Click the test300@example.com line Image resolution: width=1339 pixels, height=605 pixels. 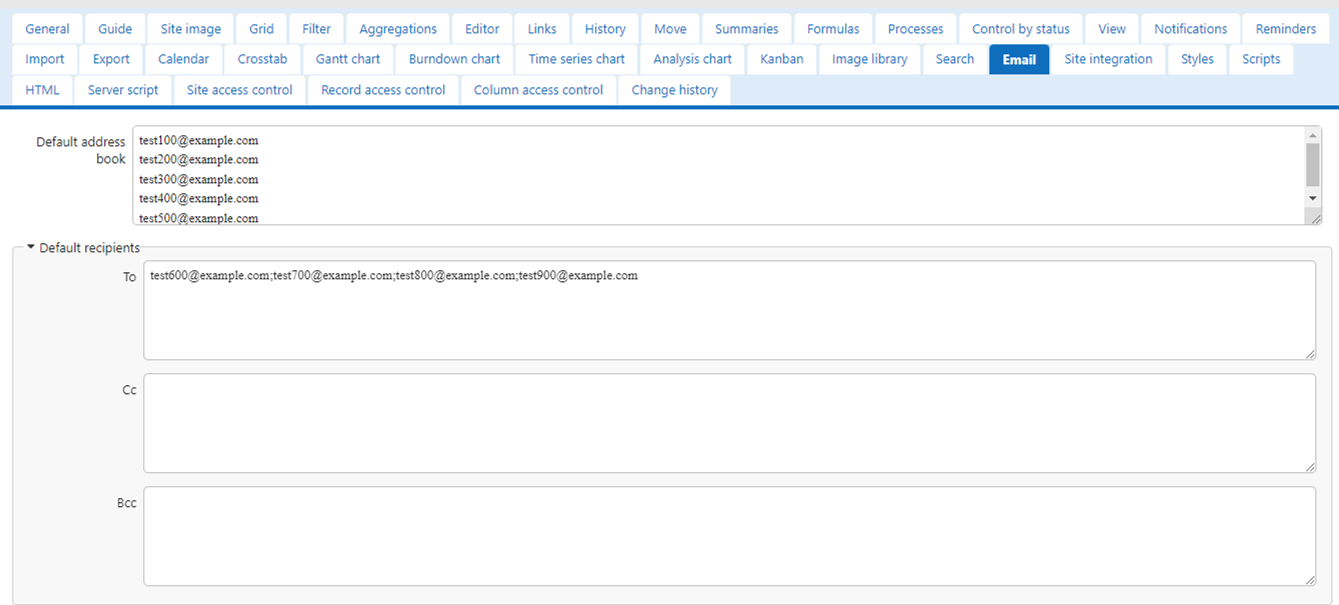198,179
